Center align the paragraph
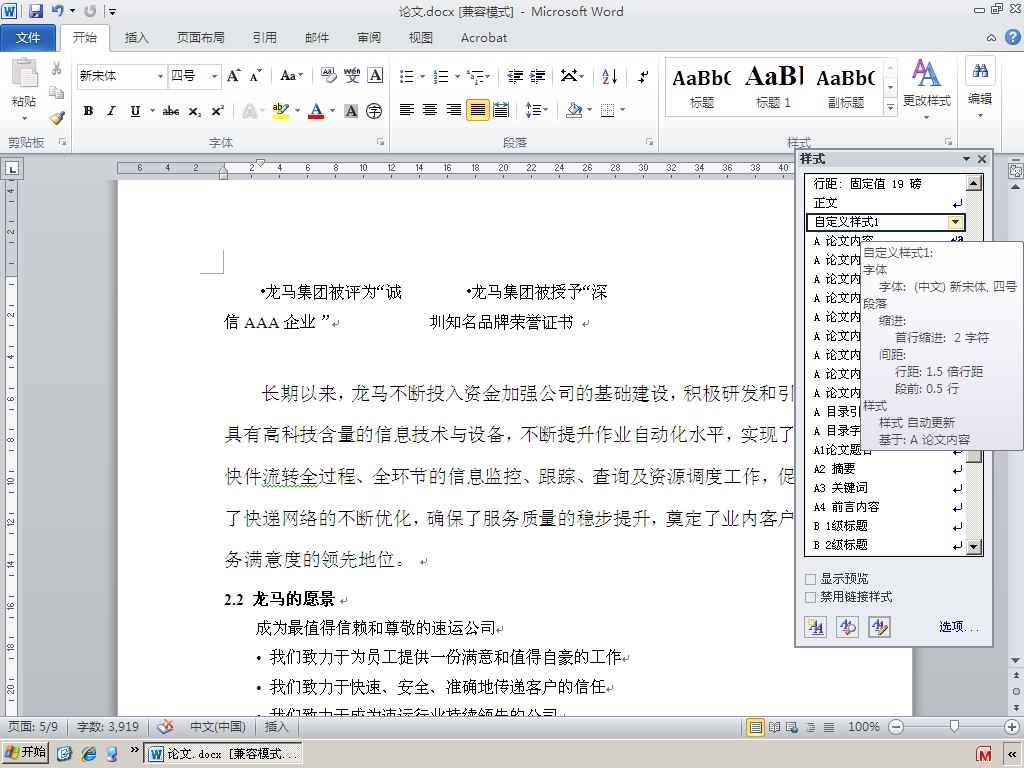 [x=430, y=110]
